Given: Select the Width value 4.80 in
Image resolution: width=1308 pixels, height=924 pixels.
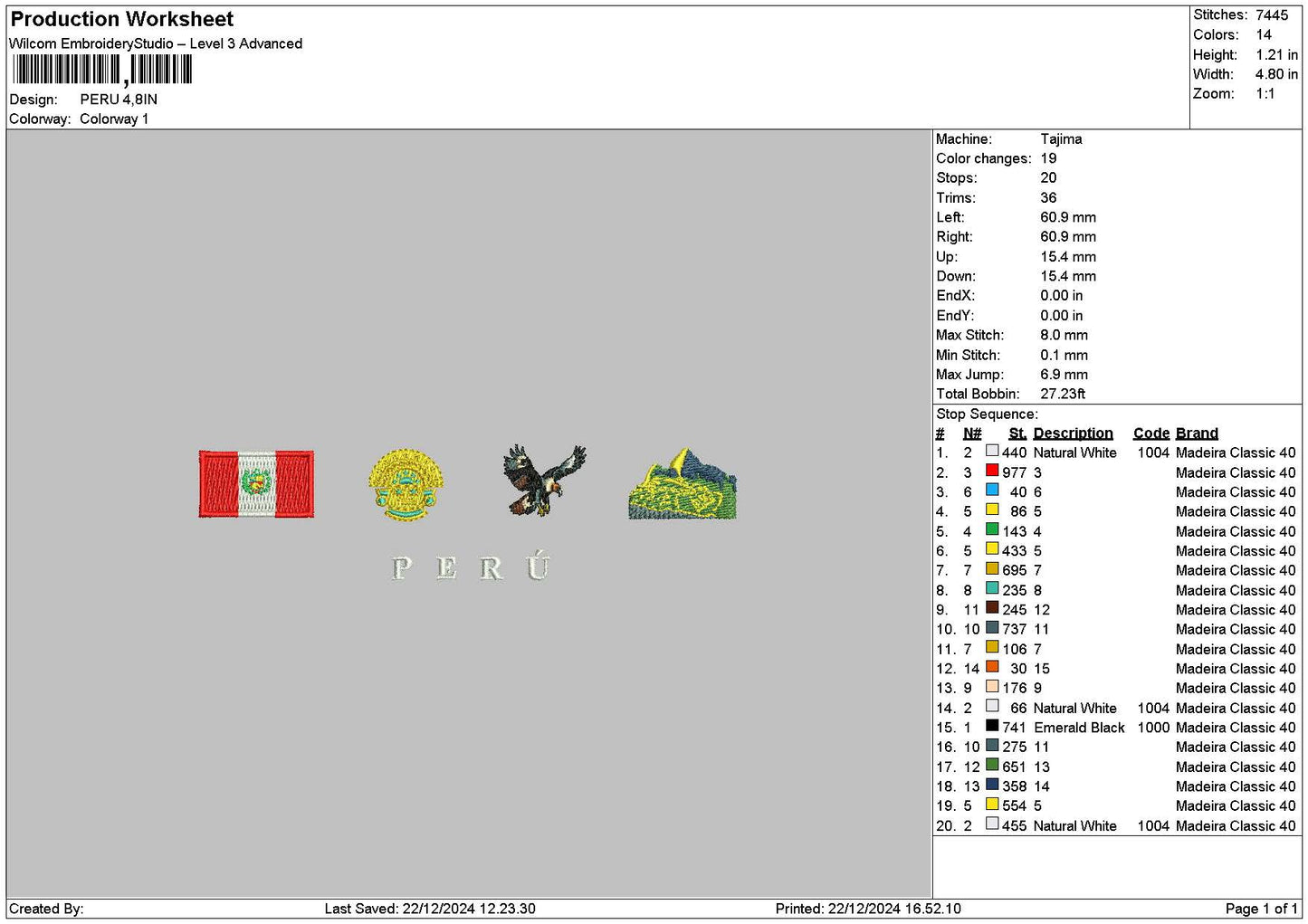Looking at the screenshot, I should coord(1276,74).
